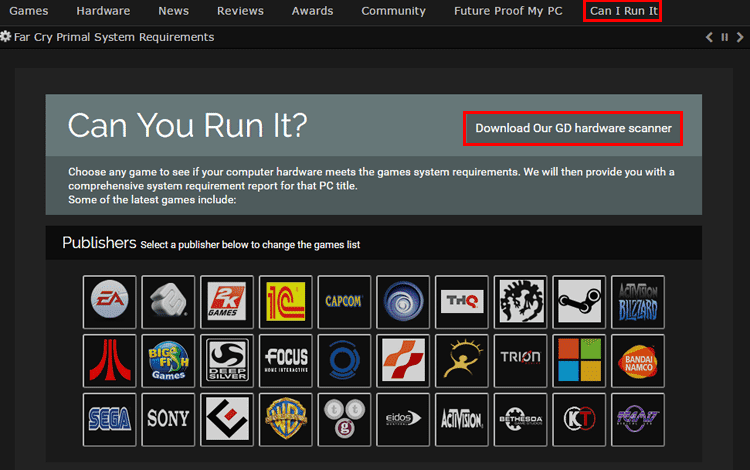Click the gear icon beside Far Cry Primal
This screenshot has width=750, height=470.
pyautogui.click(x=5, y=36)
